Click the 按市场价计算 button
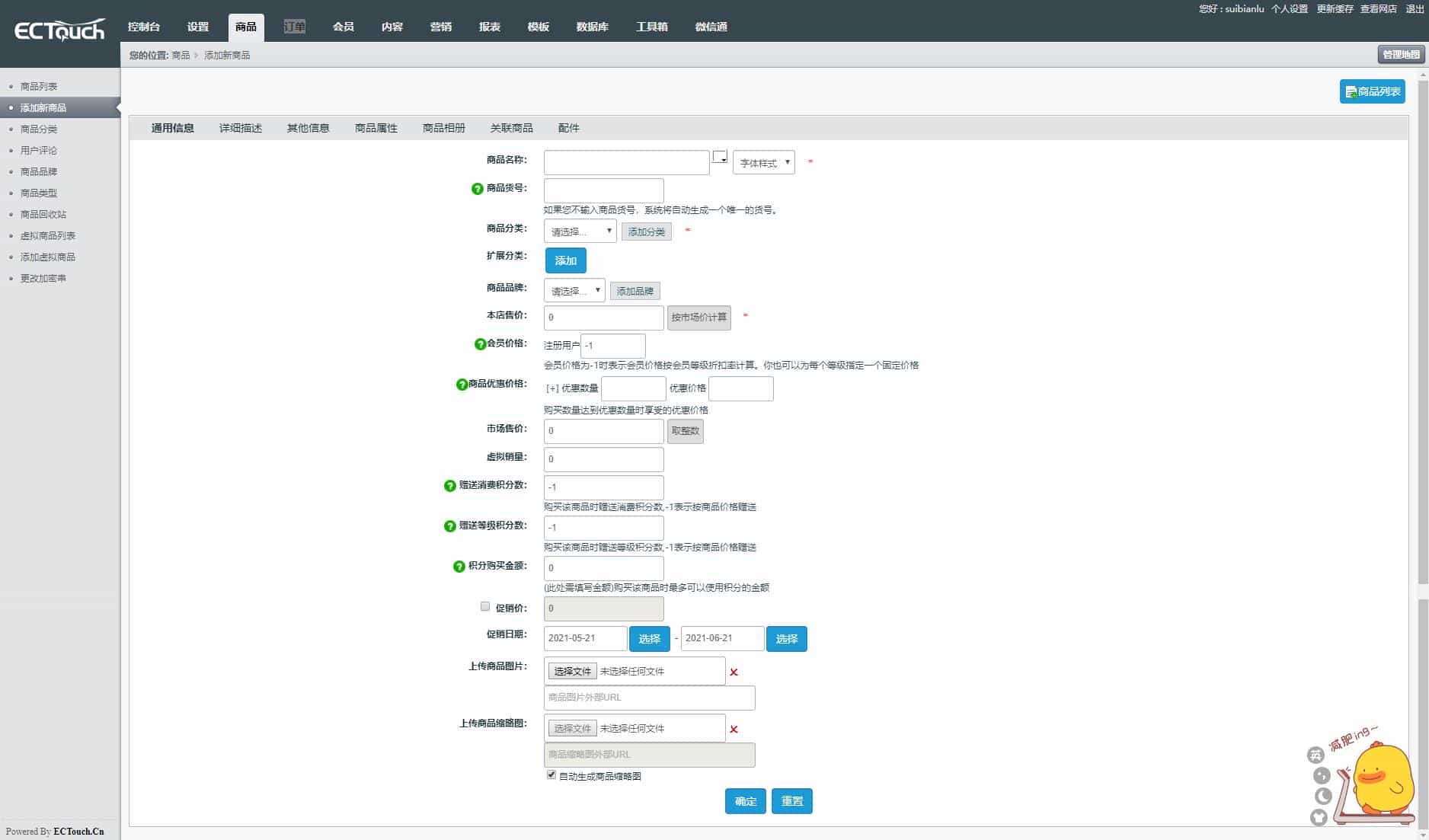The width and height of the screenshot is (1429, 840). [x=699, y=318]
